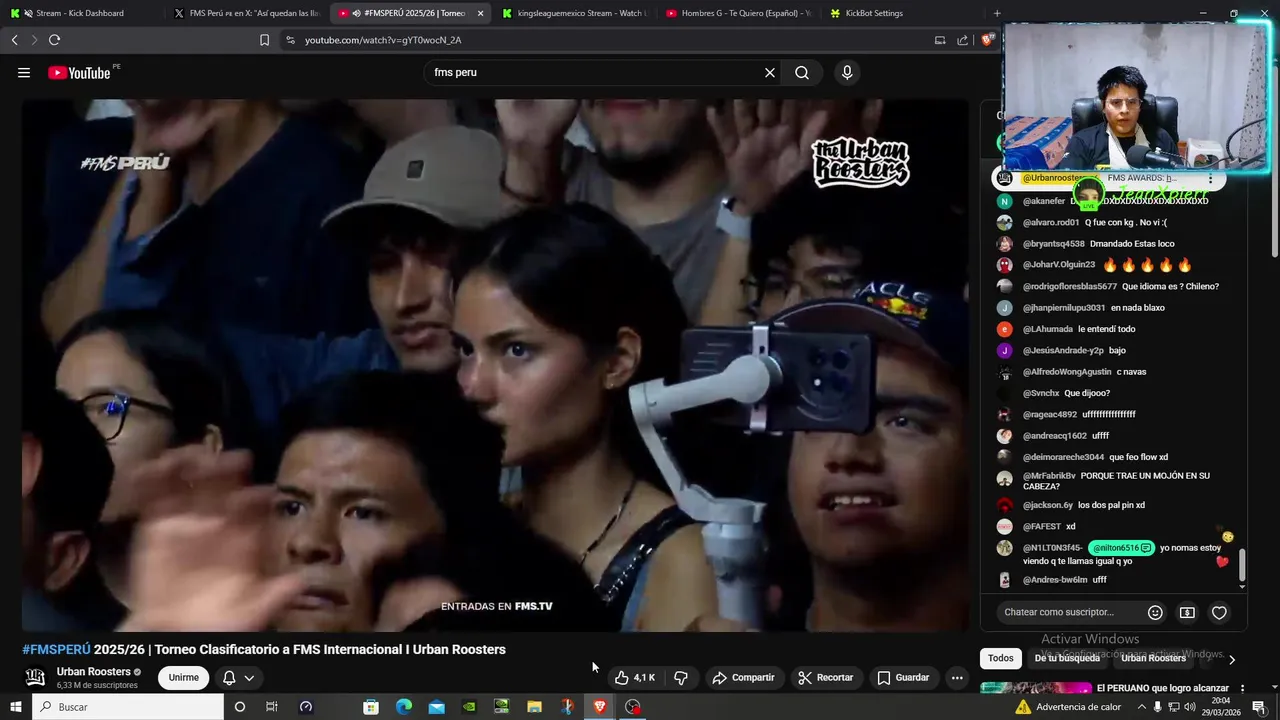Select the 'Urban Roosters' filter chip
This screenshot has height=720, width=1280.
coord(1153,658)
